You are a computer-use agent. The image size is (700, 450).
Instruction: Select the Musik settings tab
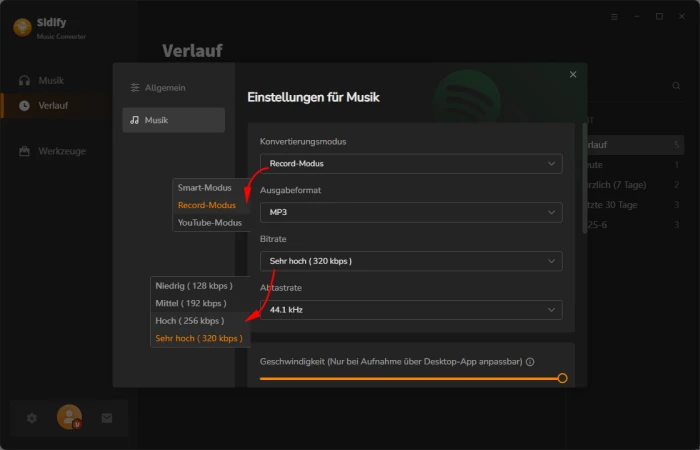pyautogui.click(x=174, y=120)
